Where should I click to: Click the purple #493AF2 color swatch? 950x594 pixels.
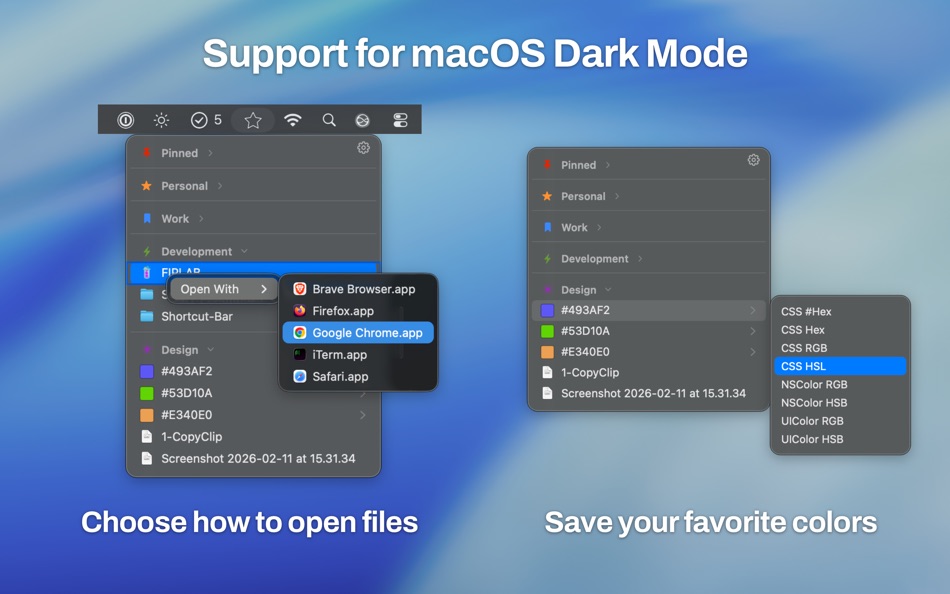point(144,371)
